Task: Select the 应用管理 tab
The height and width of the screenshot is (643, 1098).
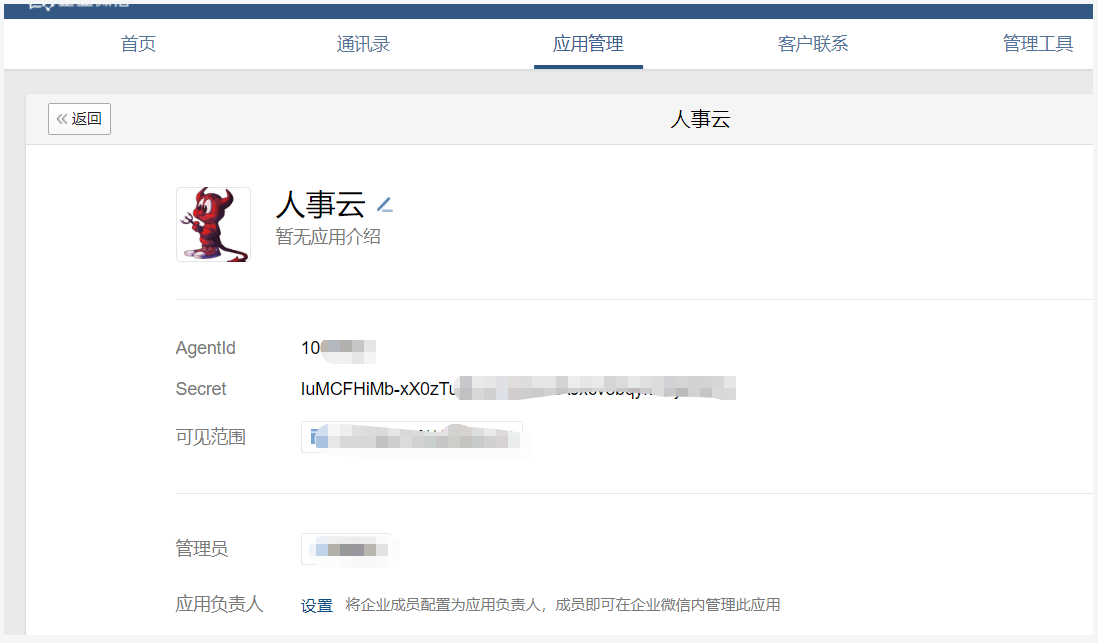Action: point(588,44)
